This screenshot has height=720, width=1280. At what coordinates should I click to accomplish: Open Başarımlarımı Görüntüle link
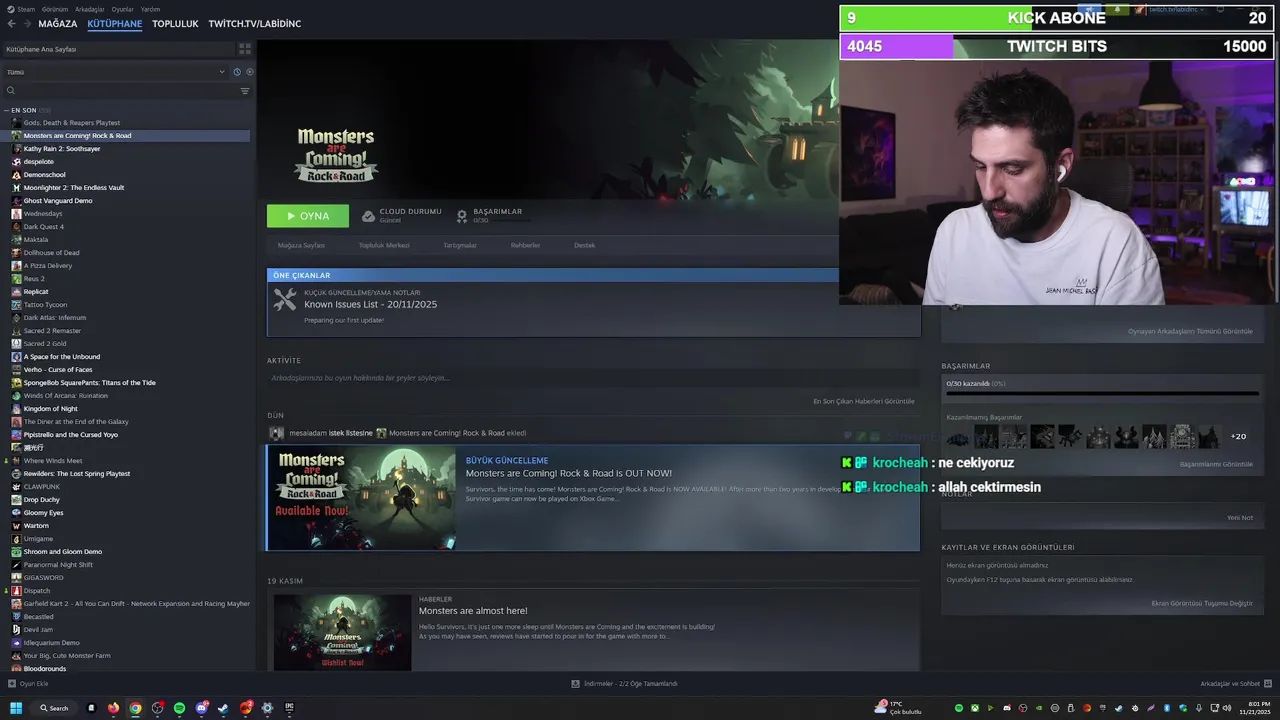[x=1216, y=464]
